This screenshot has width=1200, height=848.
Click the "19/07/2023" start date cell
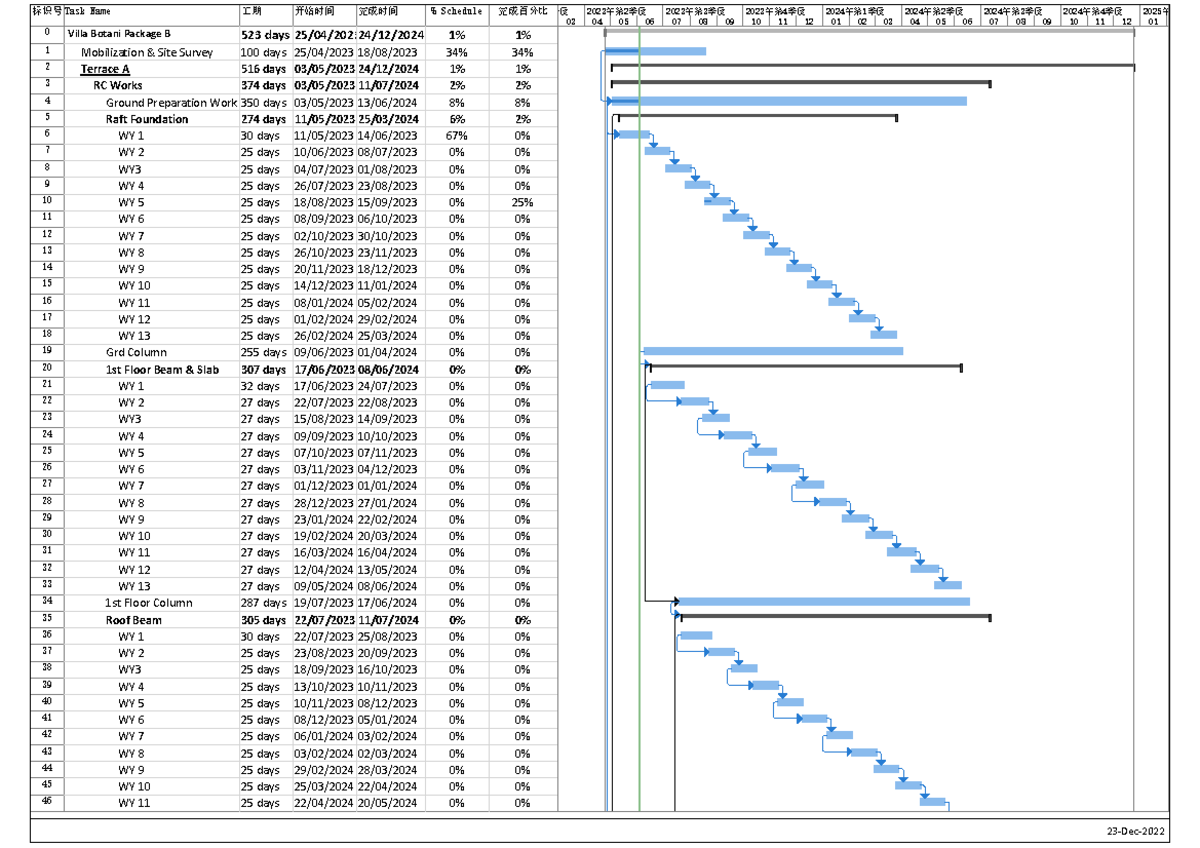[324, 603]
